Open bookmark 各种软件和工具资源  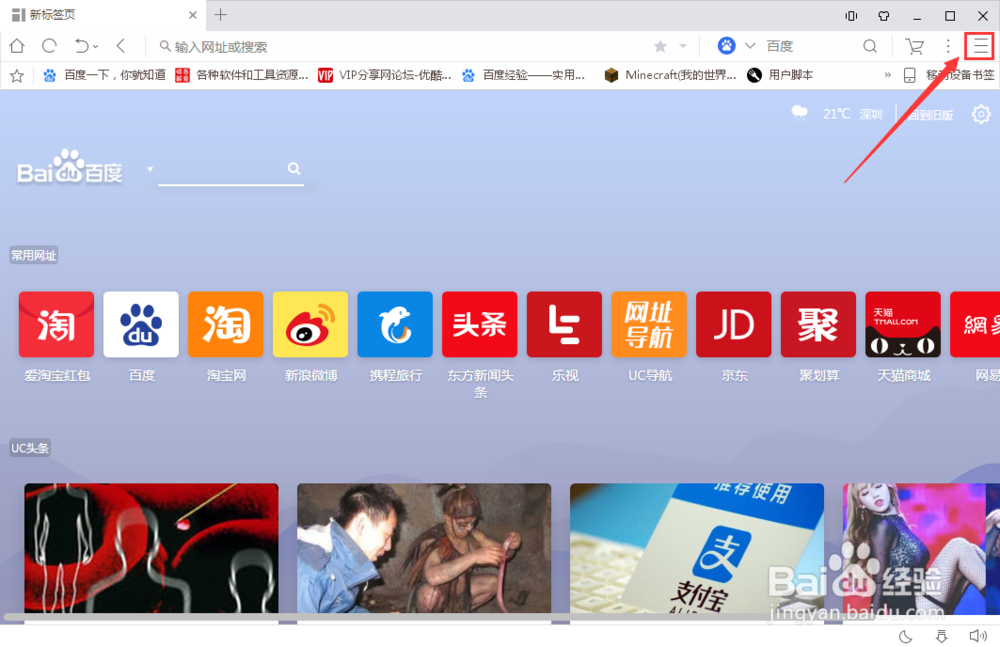coord(242,75)
